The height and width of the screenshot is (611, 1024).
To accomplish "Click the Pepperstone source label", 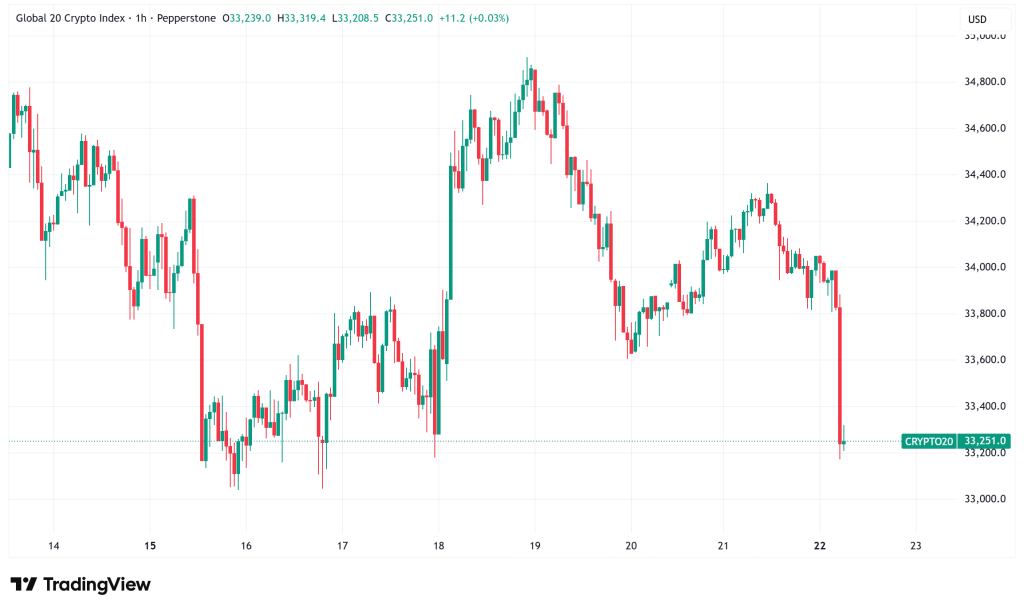I will (185, 18).
